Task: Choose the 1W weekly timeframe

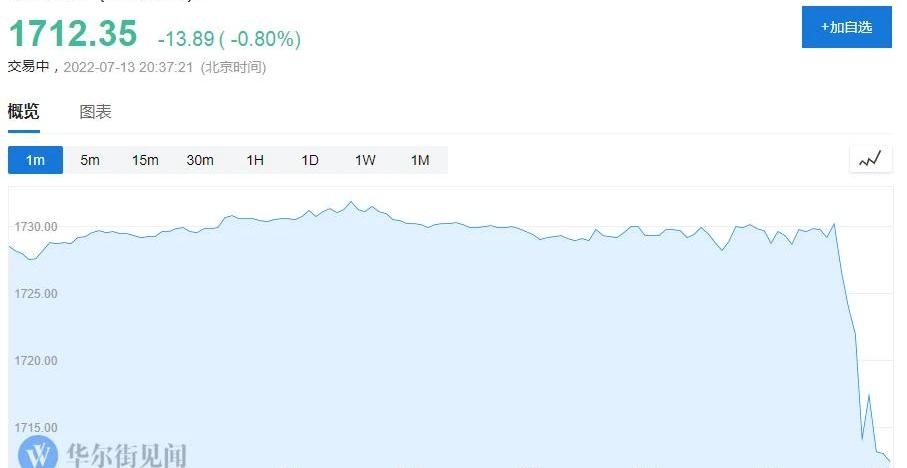Action: (x=365, y=160)
